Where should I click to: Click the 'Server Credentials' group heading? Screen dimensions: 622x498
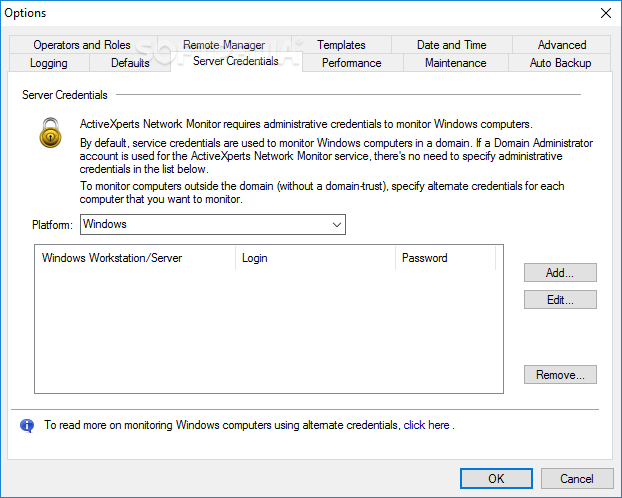point(65,95)
